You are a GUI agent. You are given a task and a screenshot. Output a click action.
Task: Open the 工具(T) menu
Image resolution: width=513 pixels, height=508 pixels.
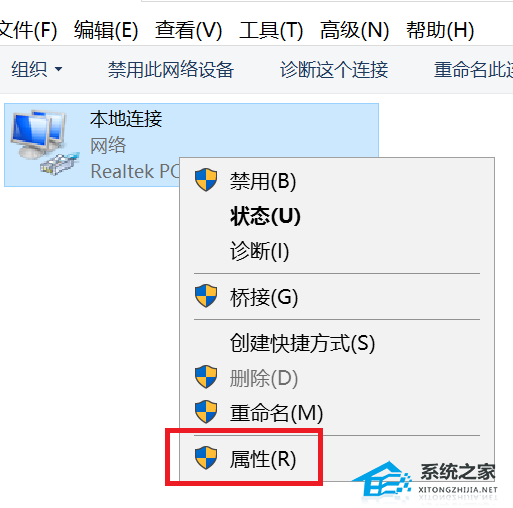point(271,30)
